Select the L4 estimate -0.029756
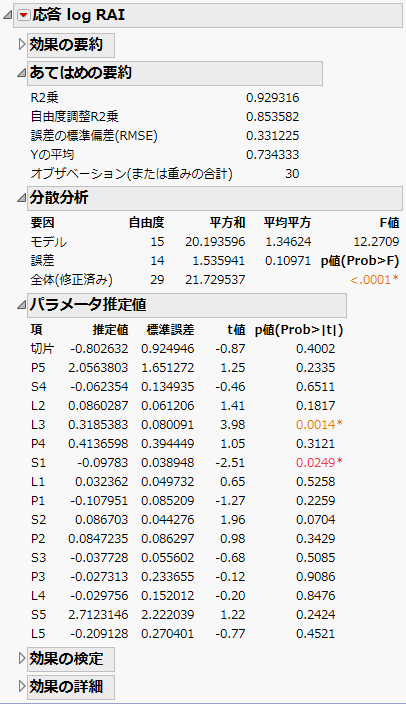This screenshot has width=406, height=704. pyautogui.click(x=99, y=595)
